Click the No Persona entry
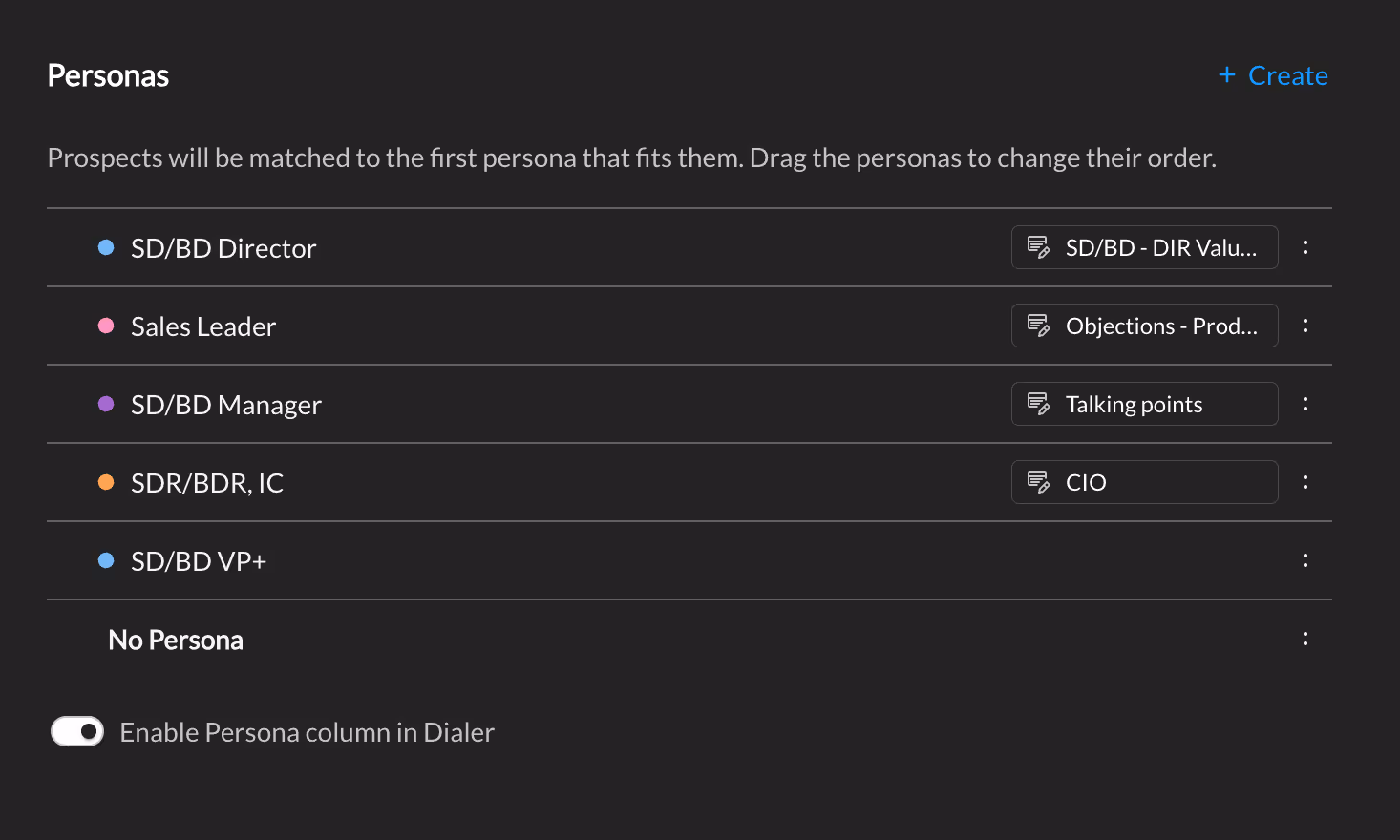 click(x=176, y=640)
